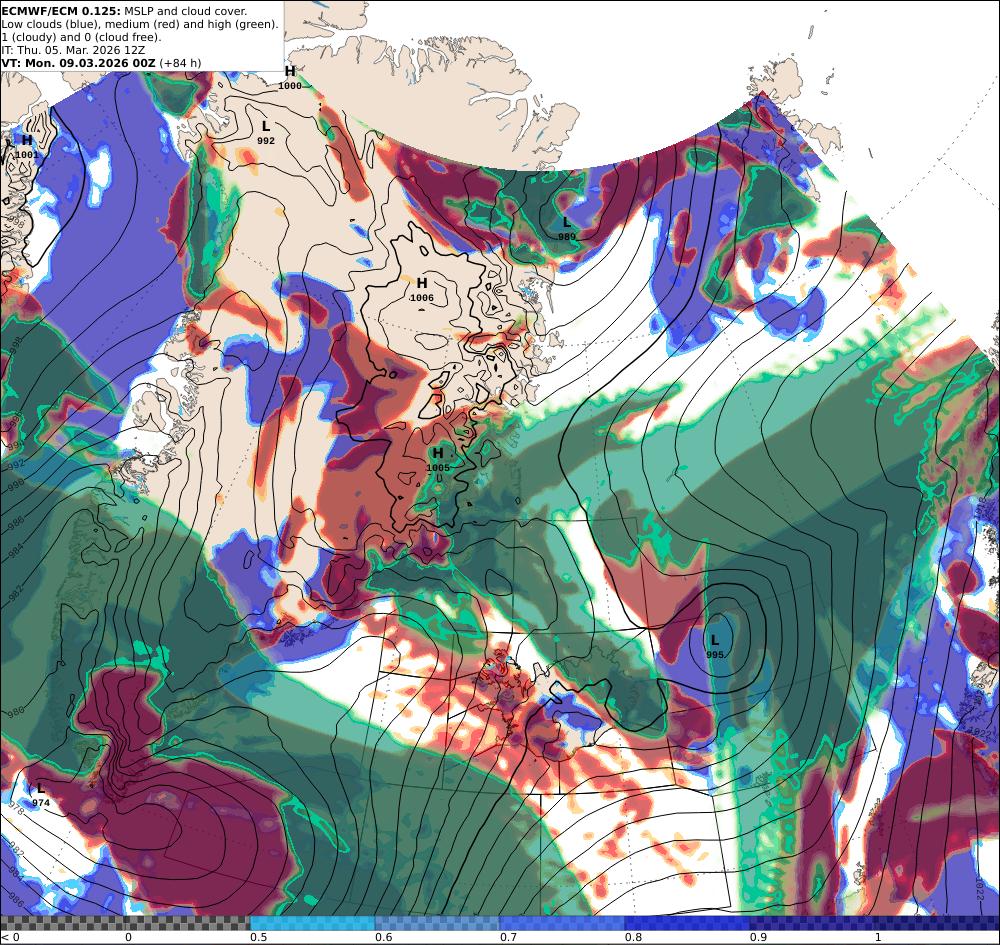Click the '0.7' colorbar tick label
The image size is (1000, 945).
[x=508, y=937]
